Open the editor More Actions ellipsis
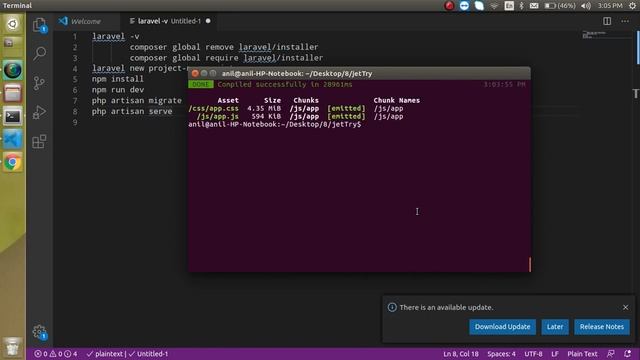The width and height of the screenshot is (640, 360). 625,21
